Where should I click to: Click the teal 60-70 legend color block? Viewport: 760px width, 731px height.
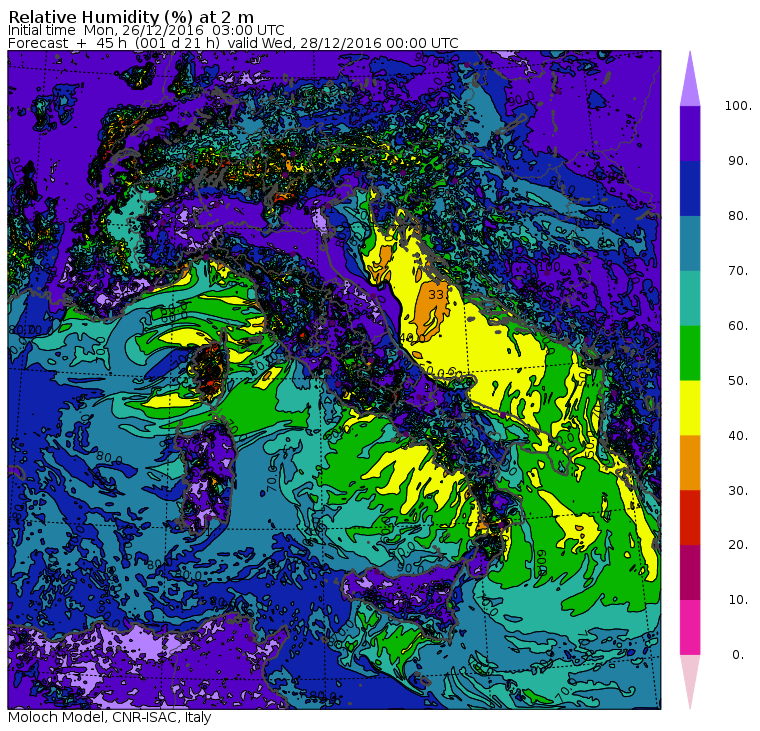point(690,298)
